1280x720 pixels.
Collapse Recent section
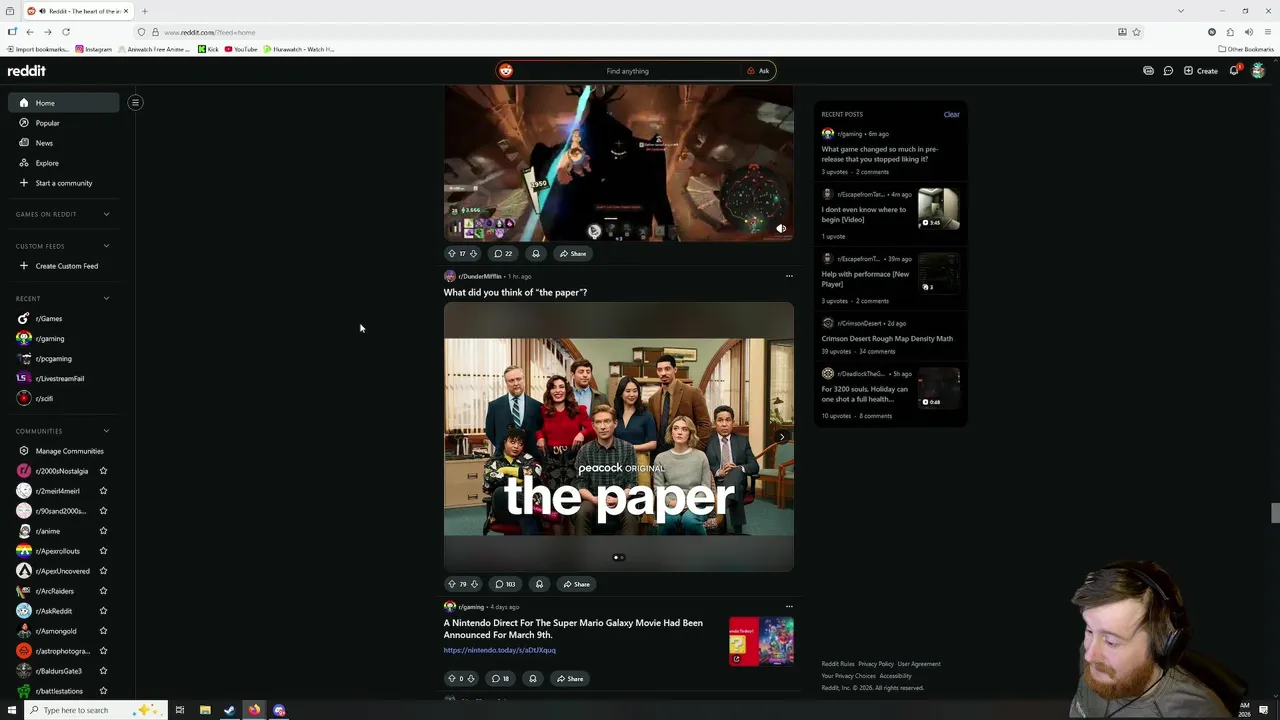(106, 298)
